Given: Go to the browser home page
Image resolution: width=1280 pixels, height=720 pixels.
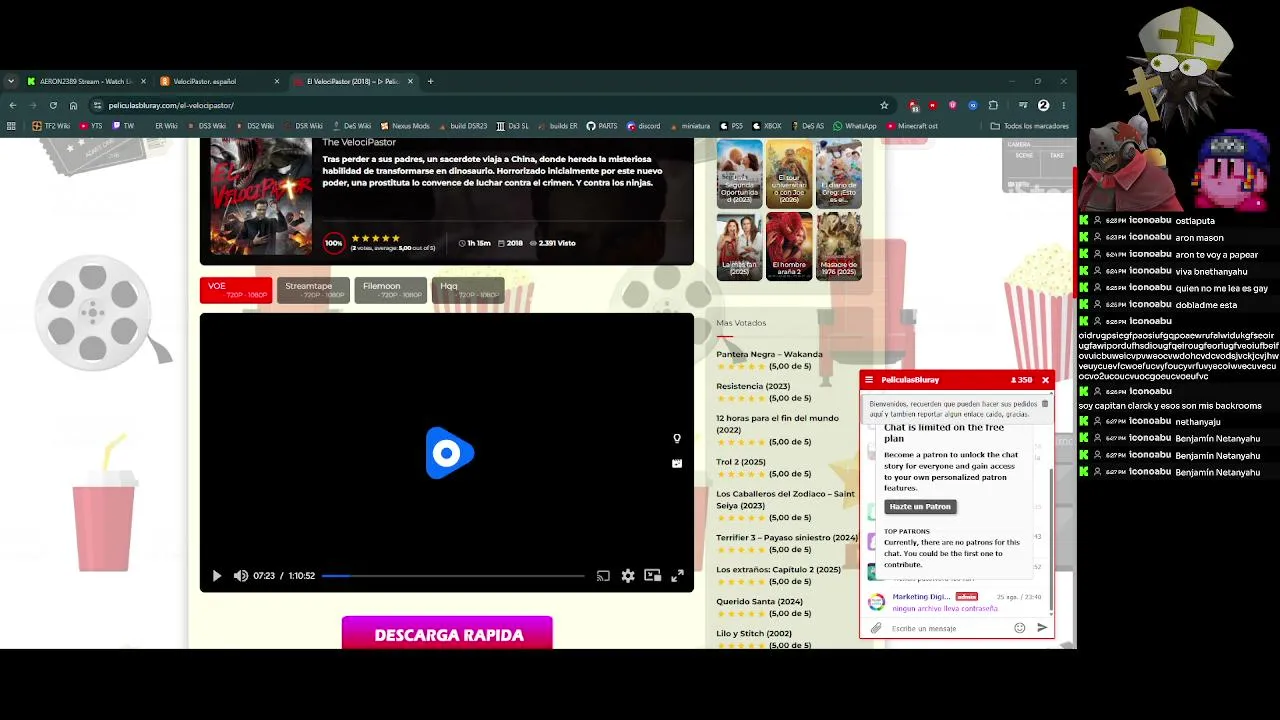Looking at the screenshot, I should click(x=73, y=105).
